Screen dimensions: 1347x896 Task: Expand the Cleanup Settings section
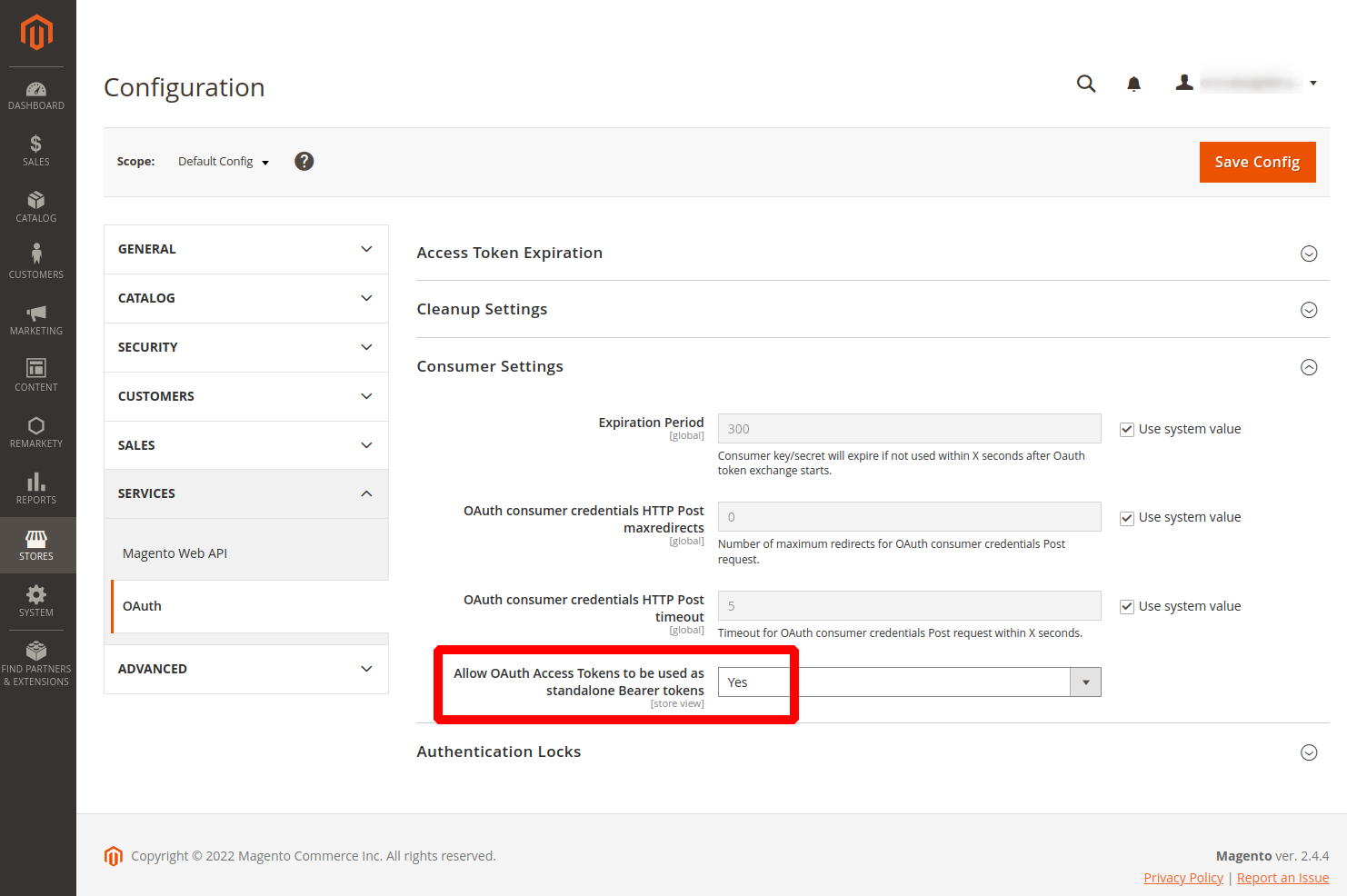coord(873,310)
